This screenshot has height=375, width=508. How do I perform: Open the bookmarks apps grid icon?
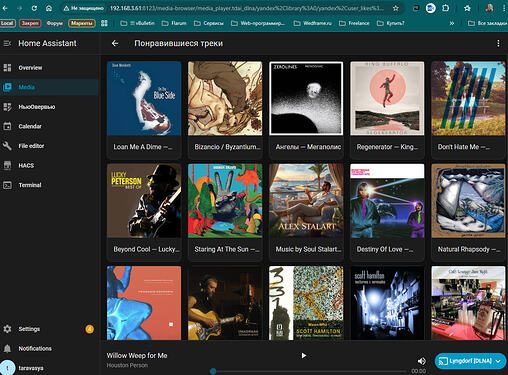point(104,23)
